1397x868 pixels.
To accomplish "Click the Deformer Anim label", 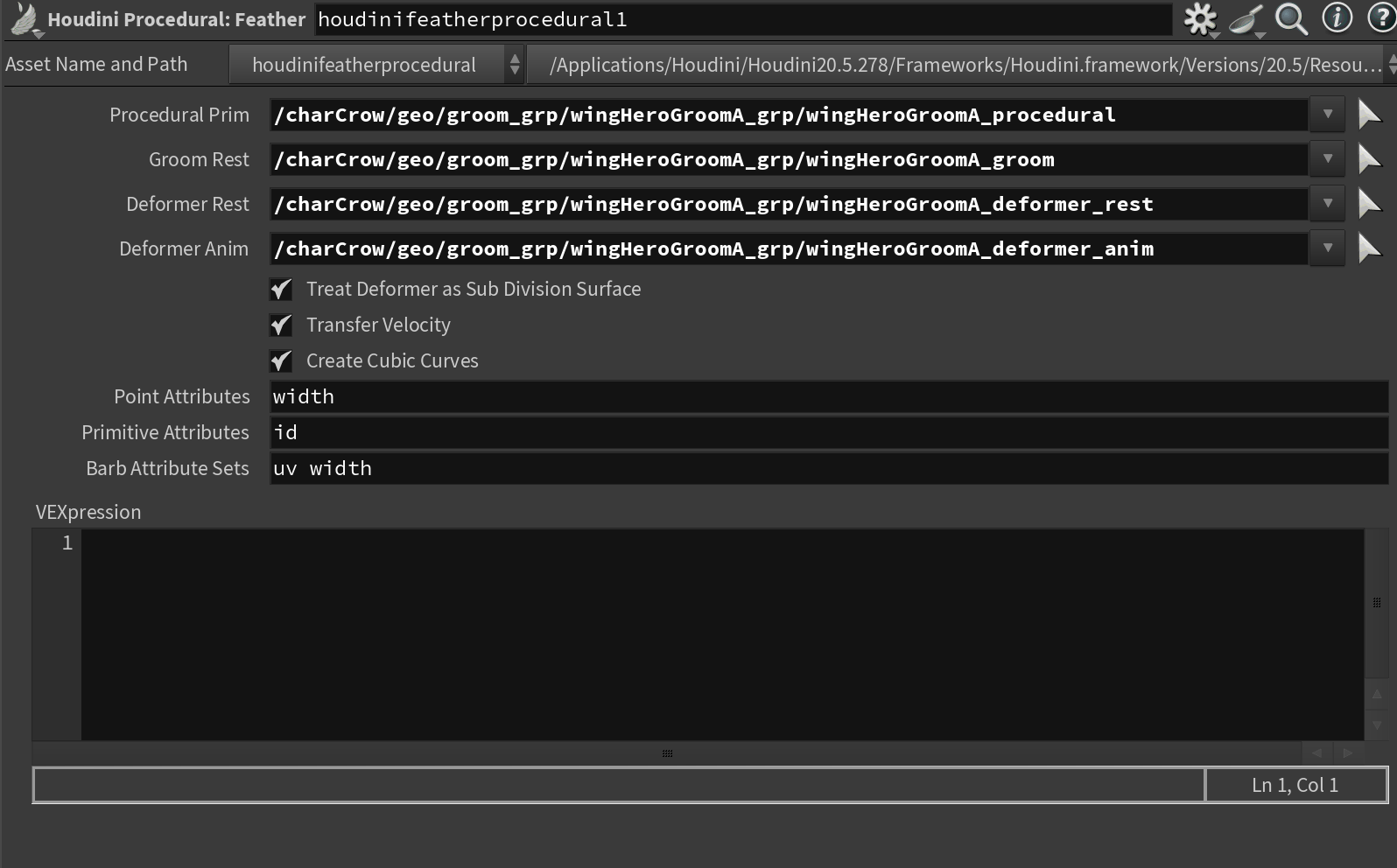I will [184, 248].
